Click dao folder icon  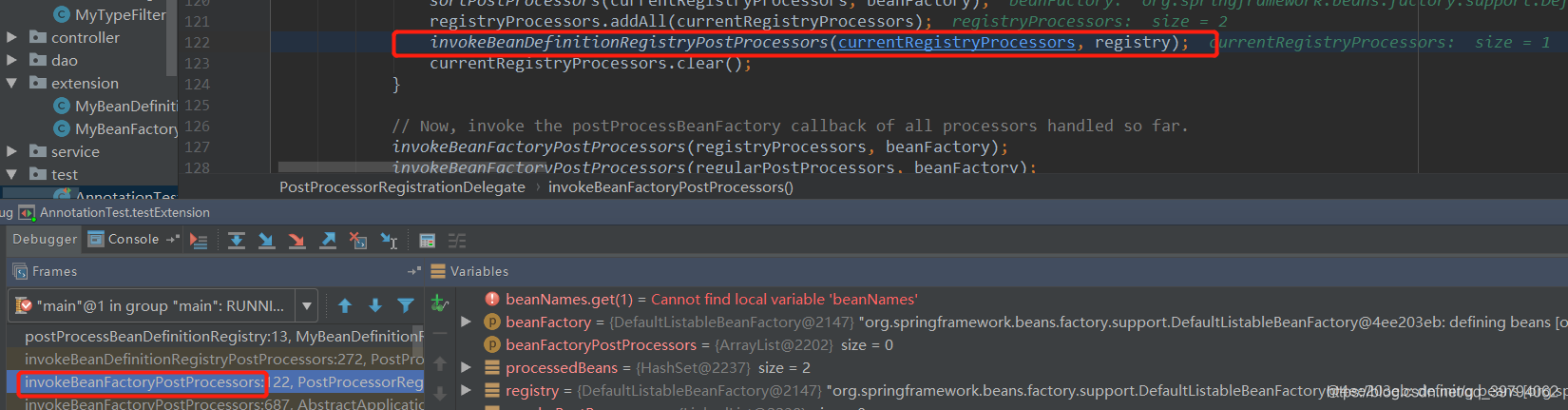pos(38,60)
